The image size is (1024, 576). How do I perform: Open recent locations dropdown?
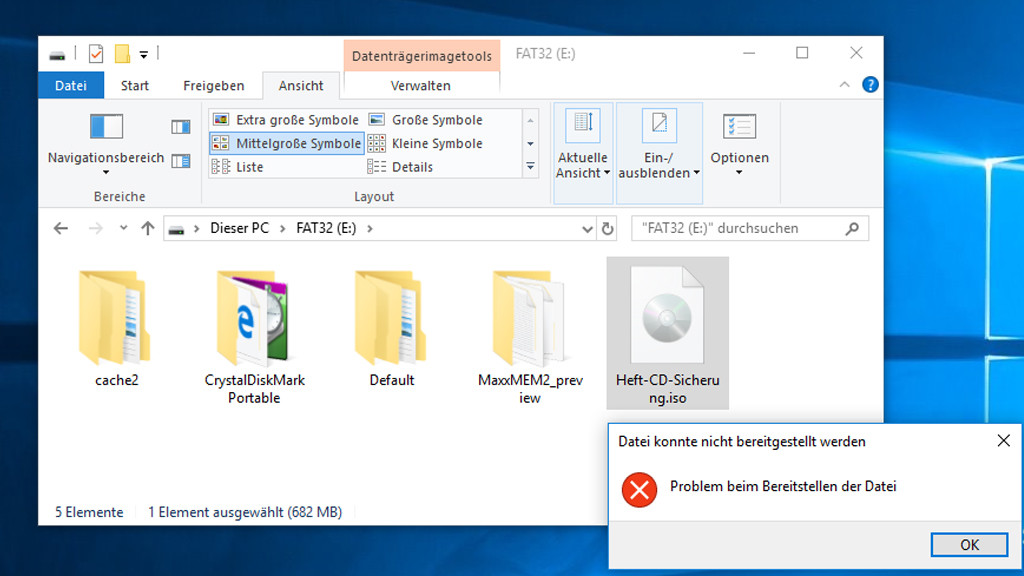(123, 228)
